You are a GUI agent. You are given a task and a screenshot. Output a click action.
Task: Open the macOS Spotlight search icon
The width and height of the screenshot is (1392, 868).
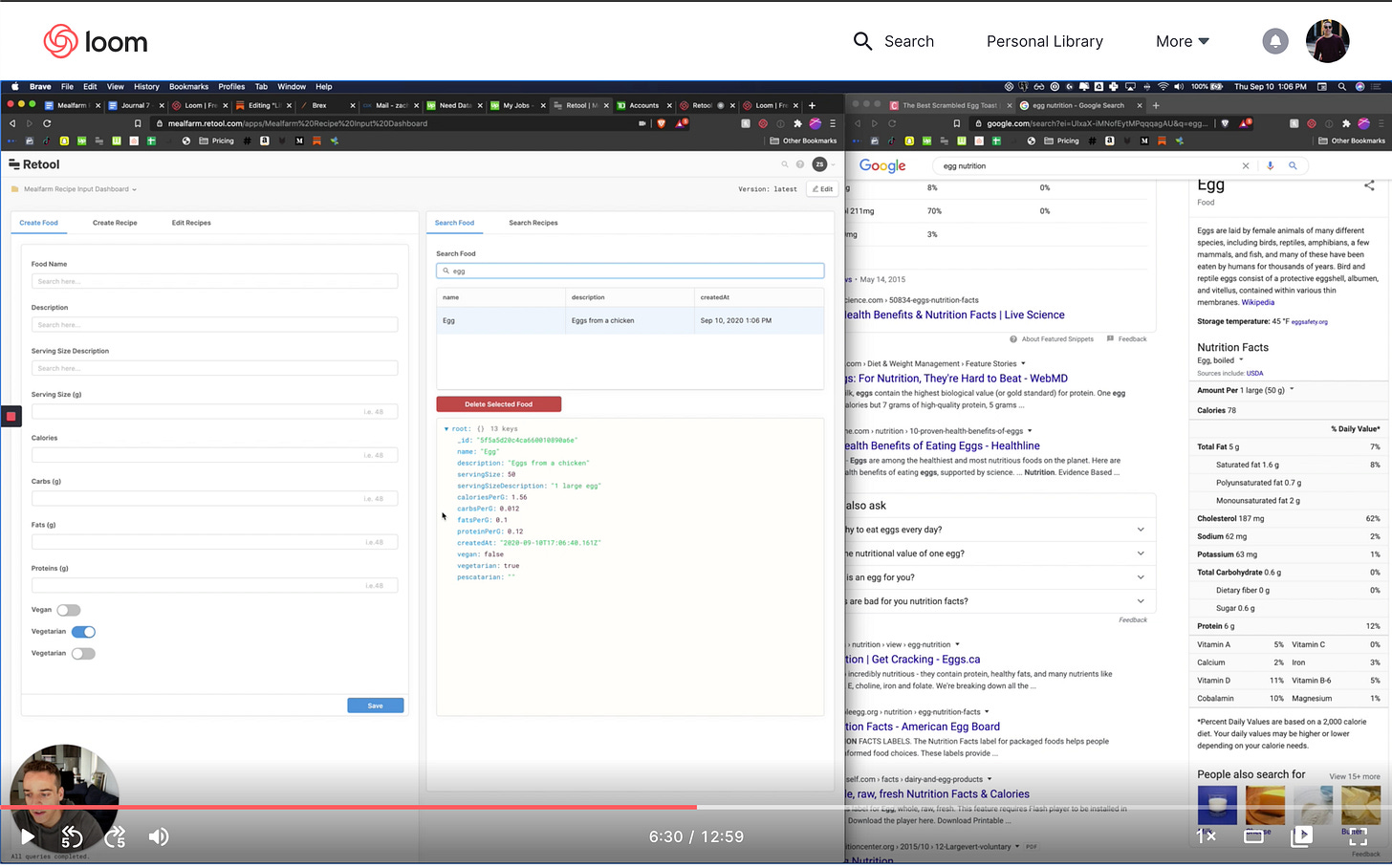[x=1342, y=86]
